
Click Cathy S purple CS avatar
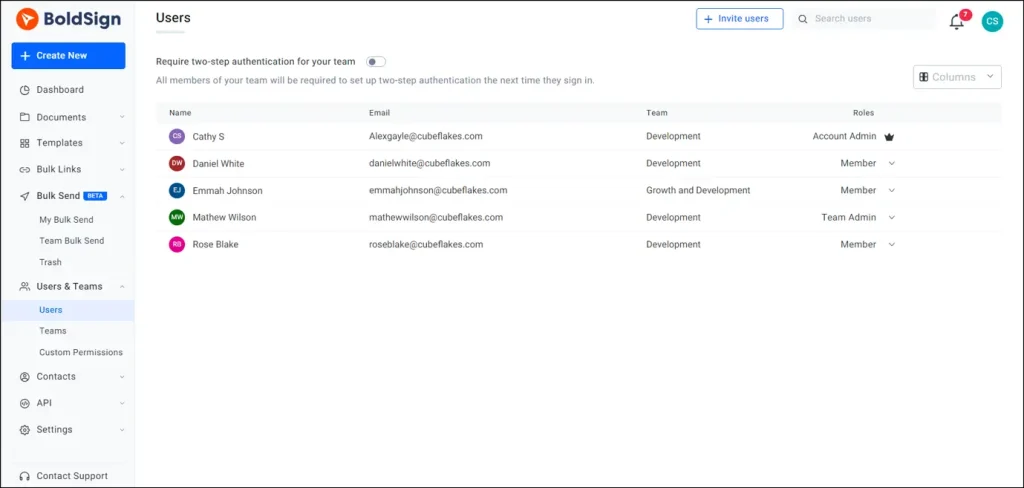click(x=176, y=137)
